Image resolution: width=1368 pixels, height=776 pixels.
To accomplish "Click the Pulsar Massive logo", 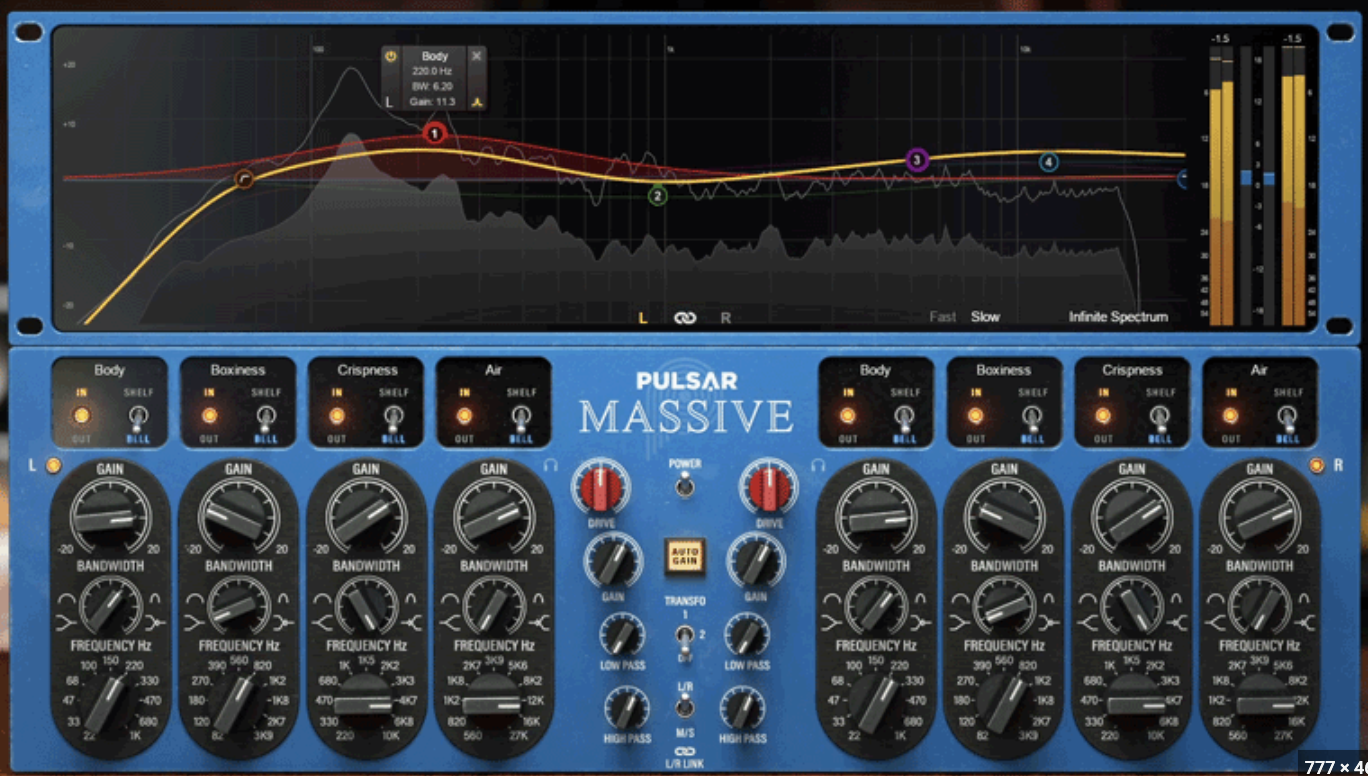I will click(686, 403).
